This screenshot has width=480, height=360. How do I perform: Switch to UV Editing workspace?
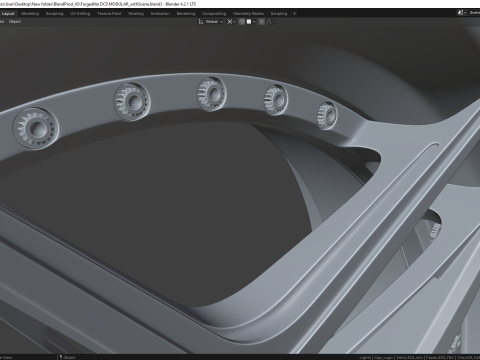point(80,14)
